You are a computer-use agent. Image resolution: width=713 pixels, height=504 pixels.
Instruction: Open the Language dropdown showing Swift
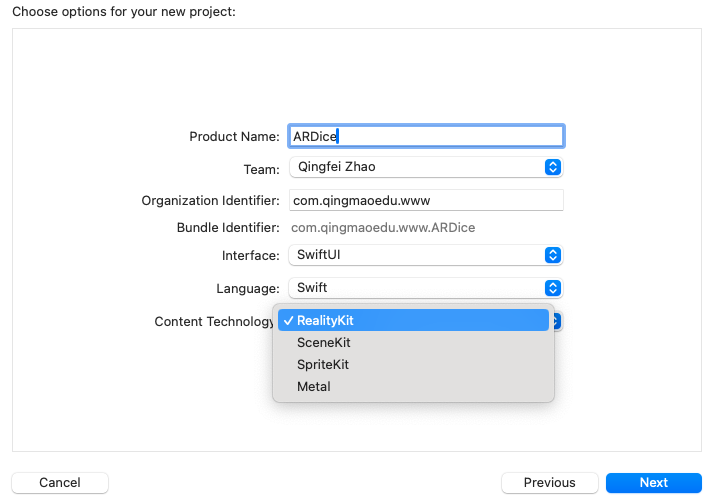click(425, 288)
